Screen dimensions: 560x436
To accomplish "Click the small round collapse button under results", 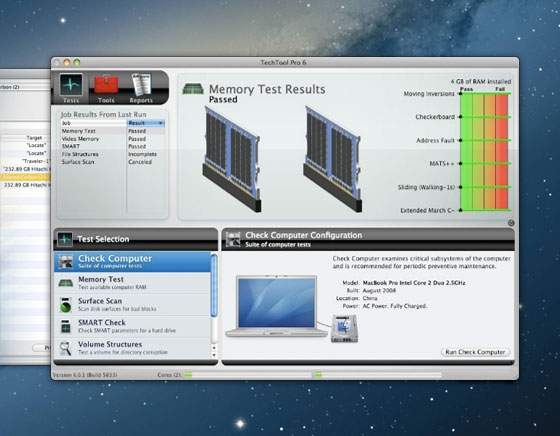I will point(511,223).
